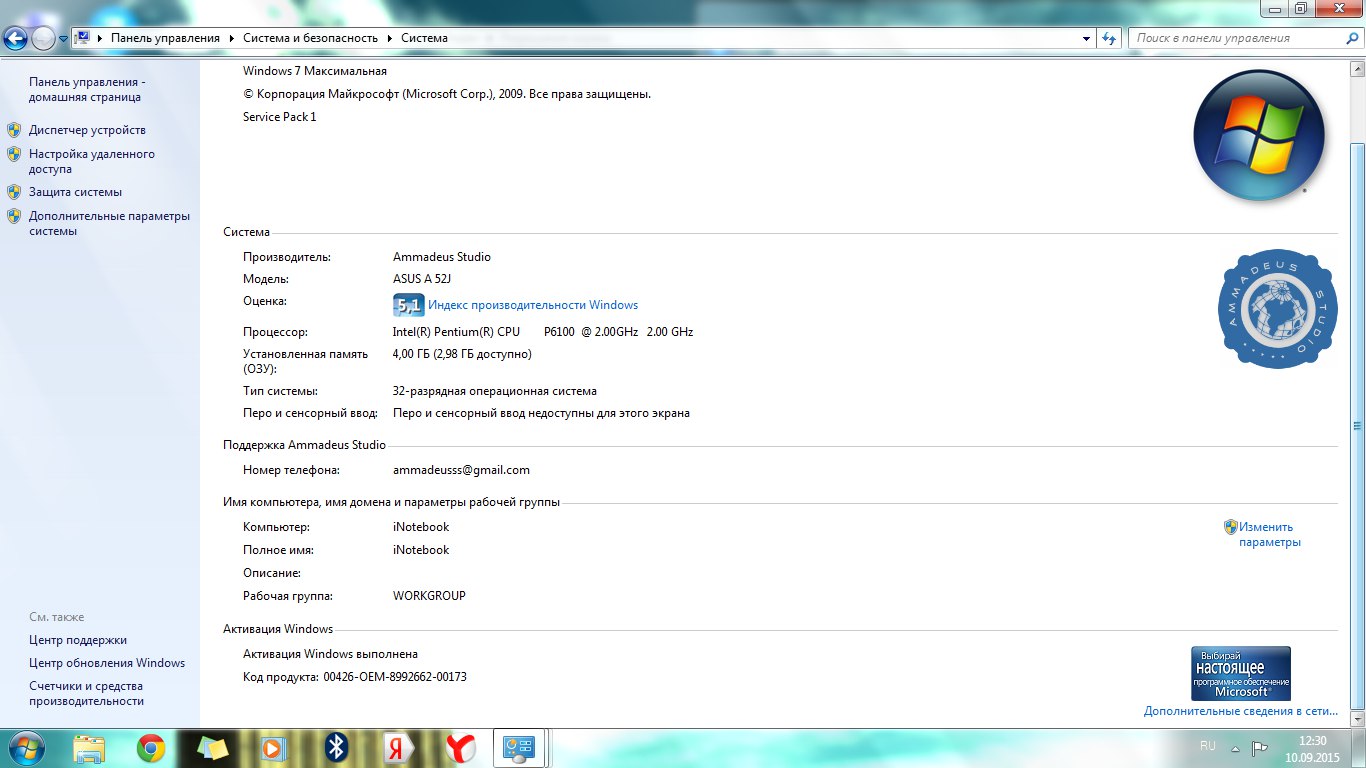Click the shield icon beside 'Изменить параметры'
This screenshot has height=768, width=1366.
coord(1231,527)
